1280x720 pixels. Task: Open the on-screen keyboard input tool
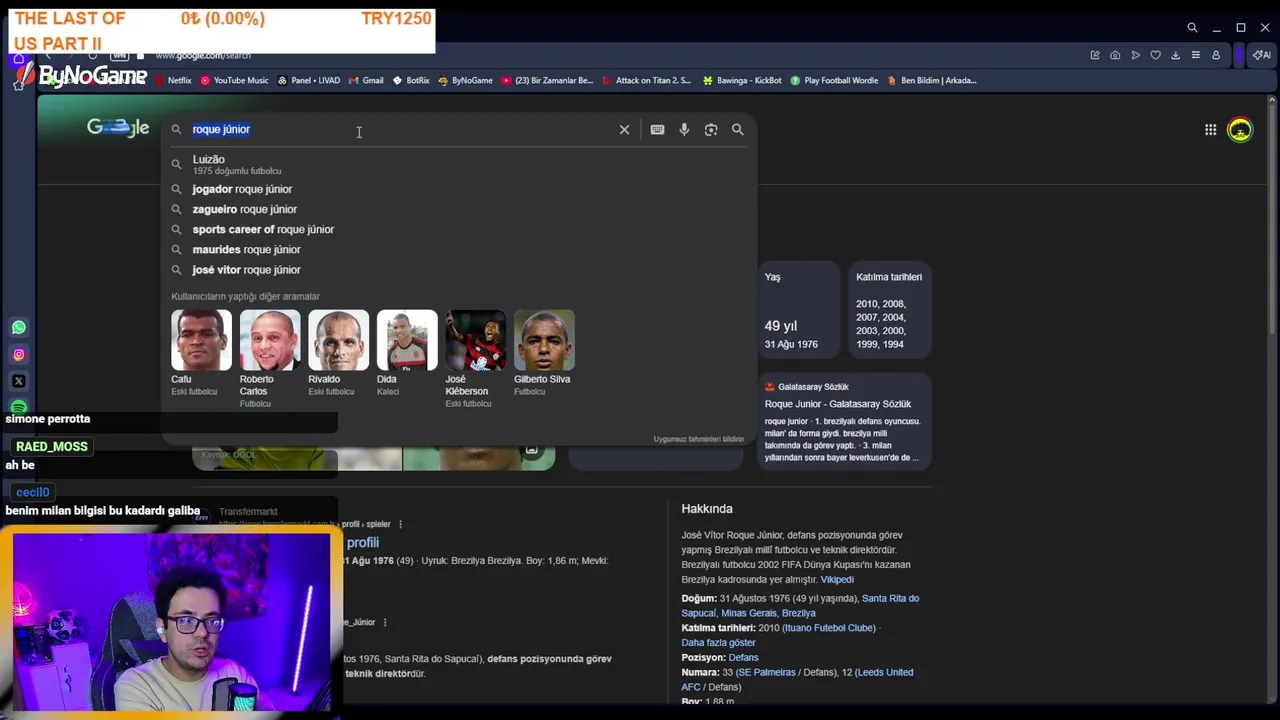(657, 129)
